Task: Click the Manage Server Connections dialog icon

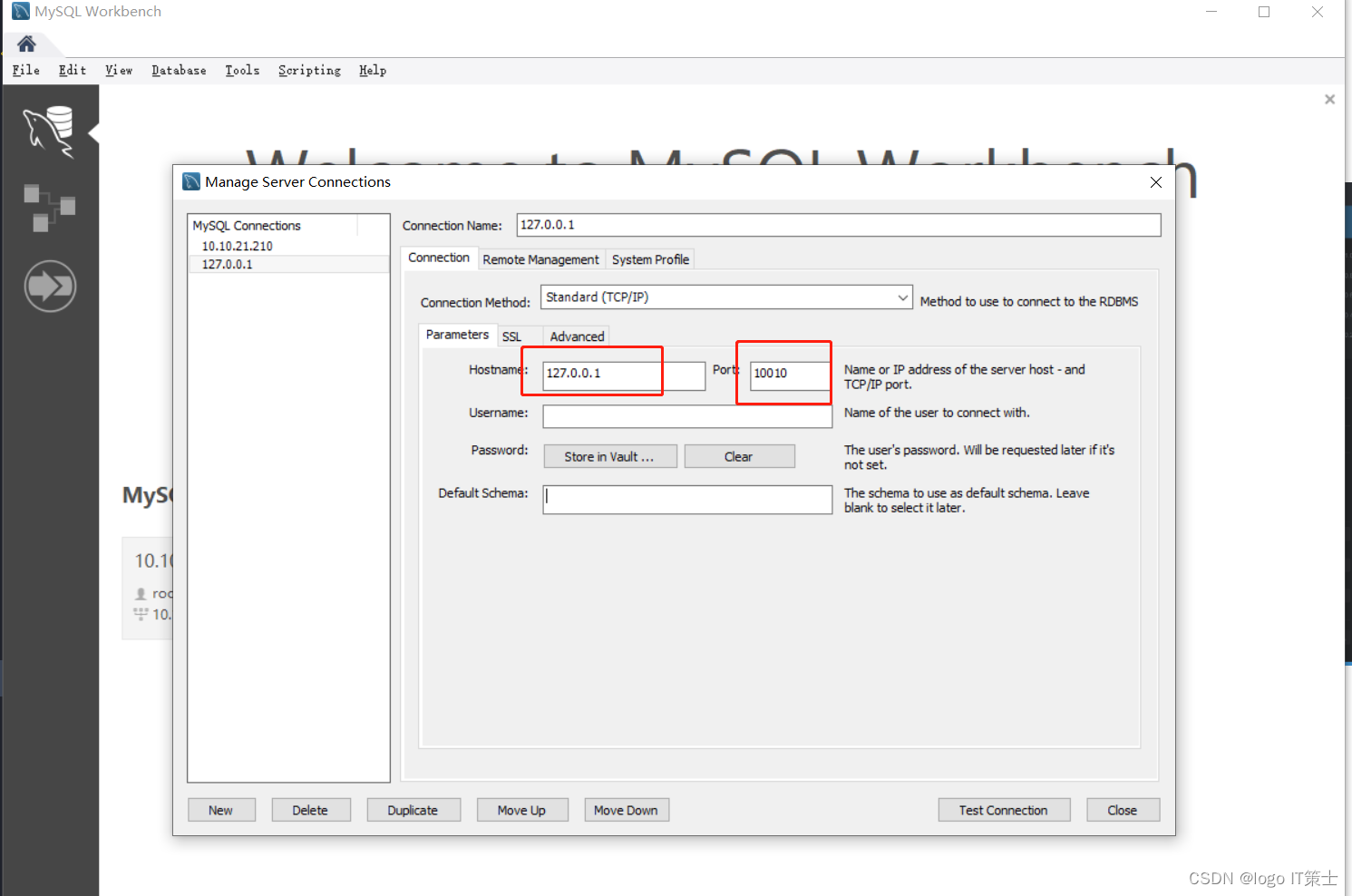Action: point(191,181)
